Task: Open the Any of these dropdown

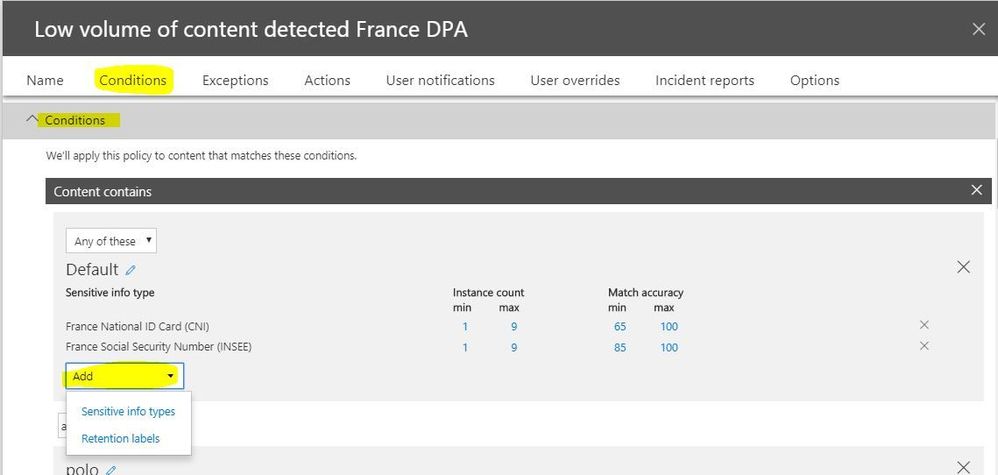Action: coord(111,241)
